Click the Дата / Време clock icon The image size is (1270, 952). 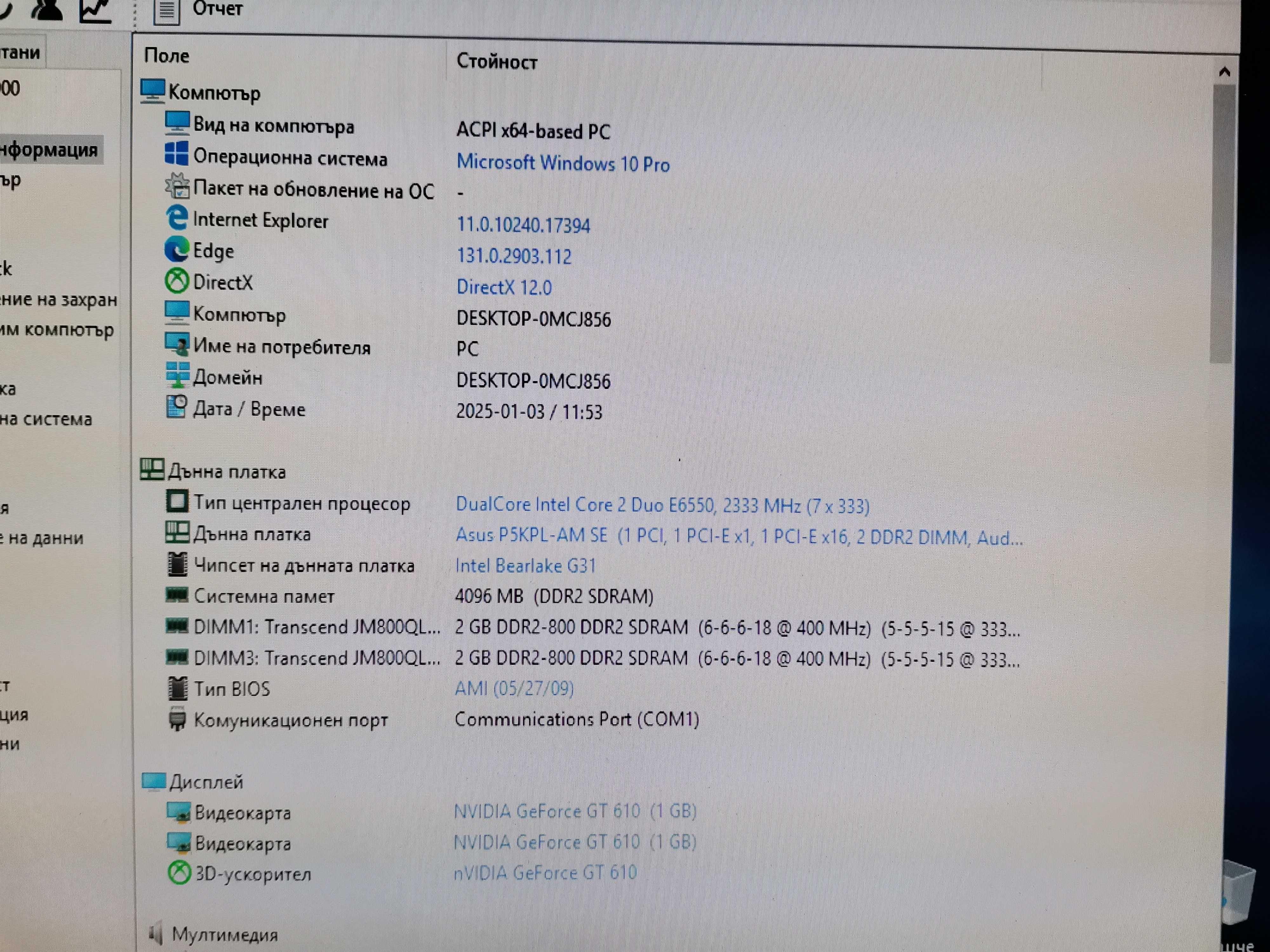[x=176, y=406]
